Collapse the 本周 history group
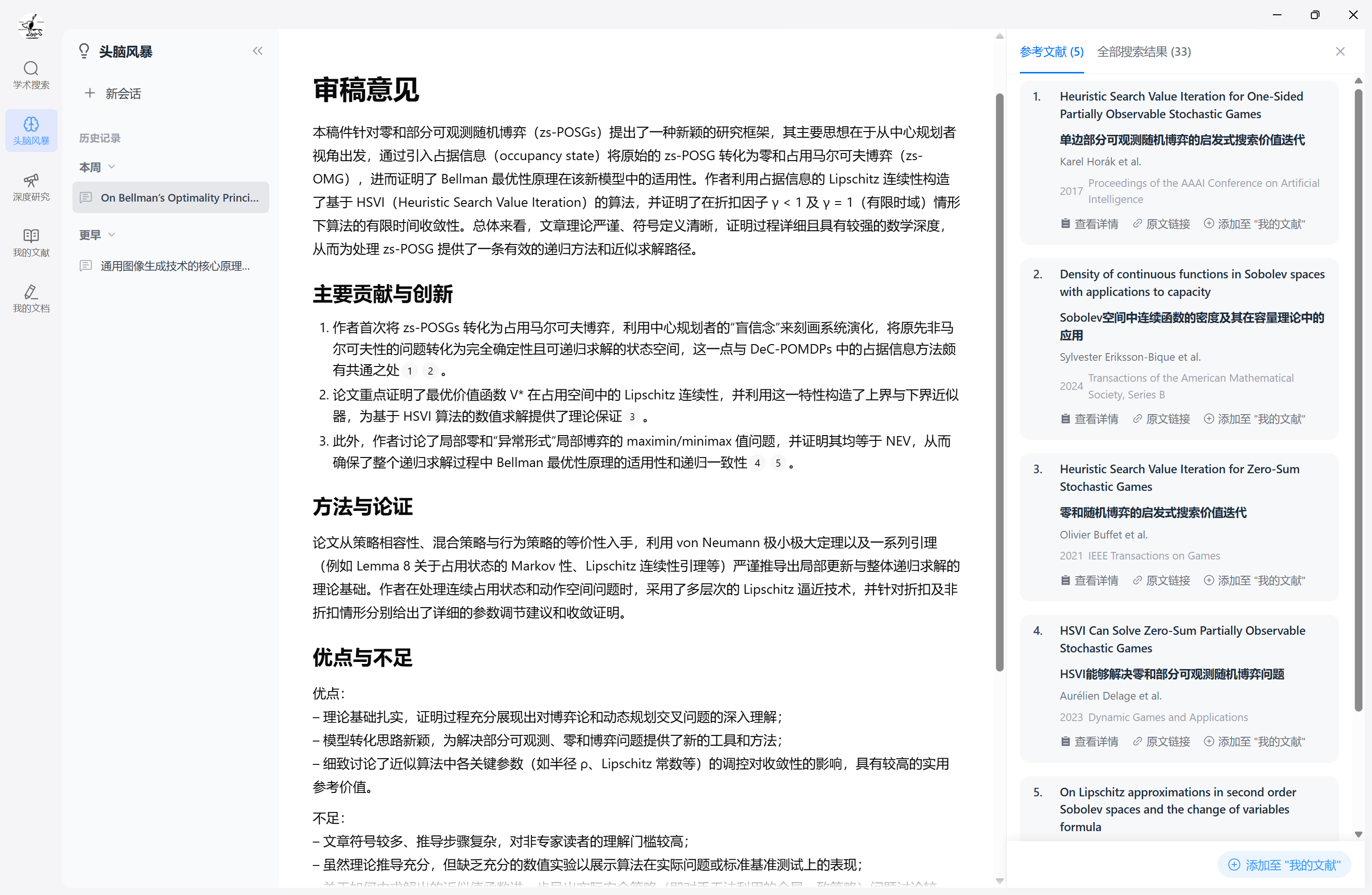Image resolution: width=1372 pixels, height=895 pixels. pos(112,167)
